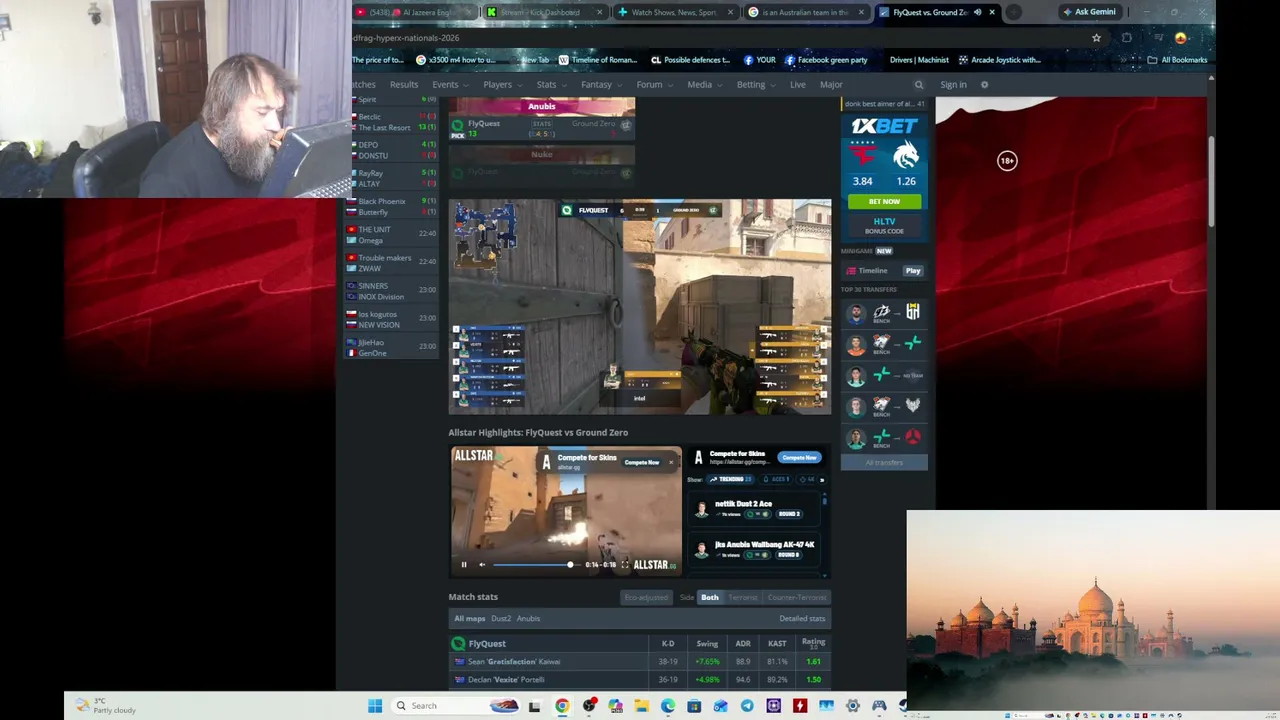The width and height of the screenshot is (1280, 720).
Task: Open Google Chrome from the taskbar
Action: [562, 706]
